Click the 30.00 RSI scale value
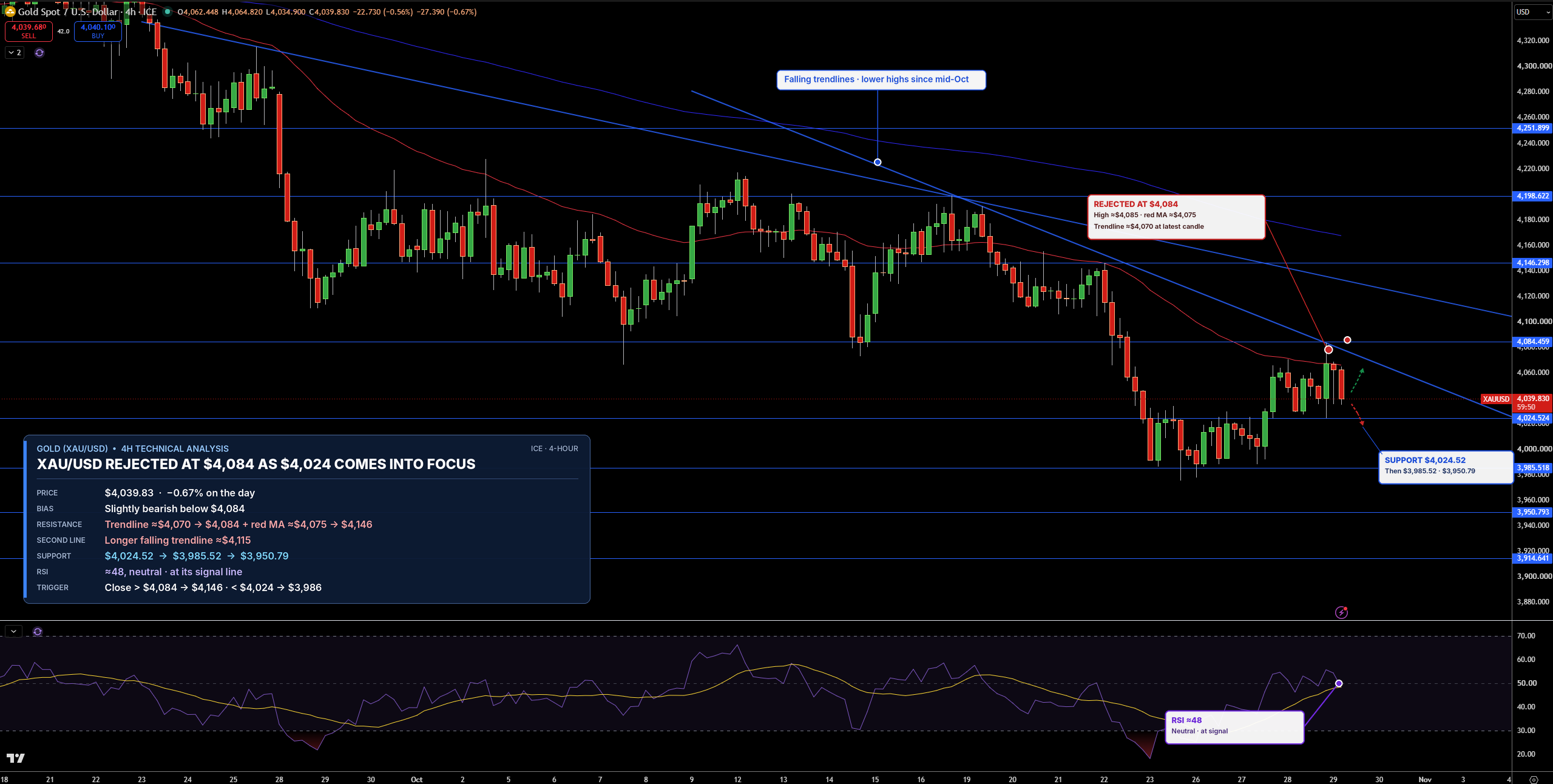 (1526, 731)
